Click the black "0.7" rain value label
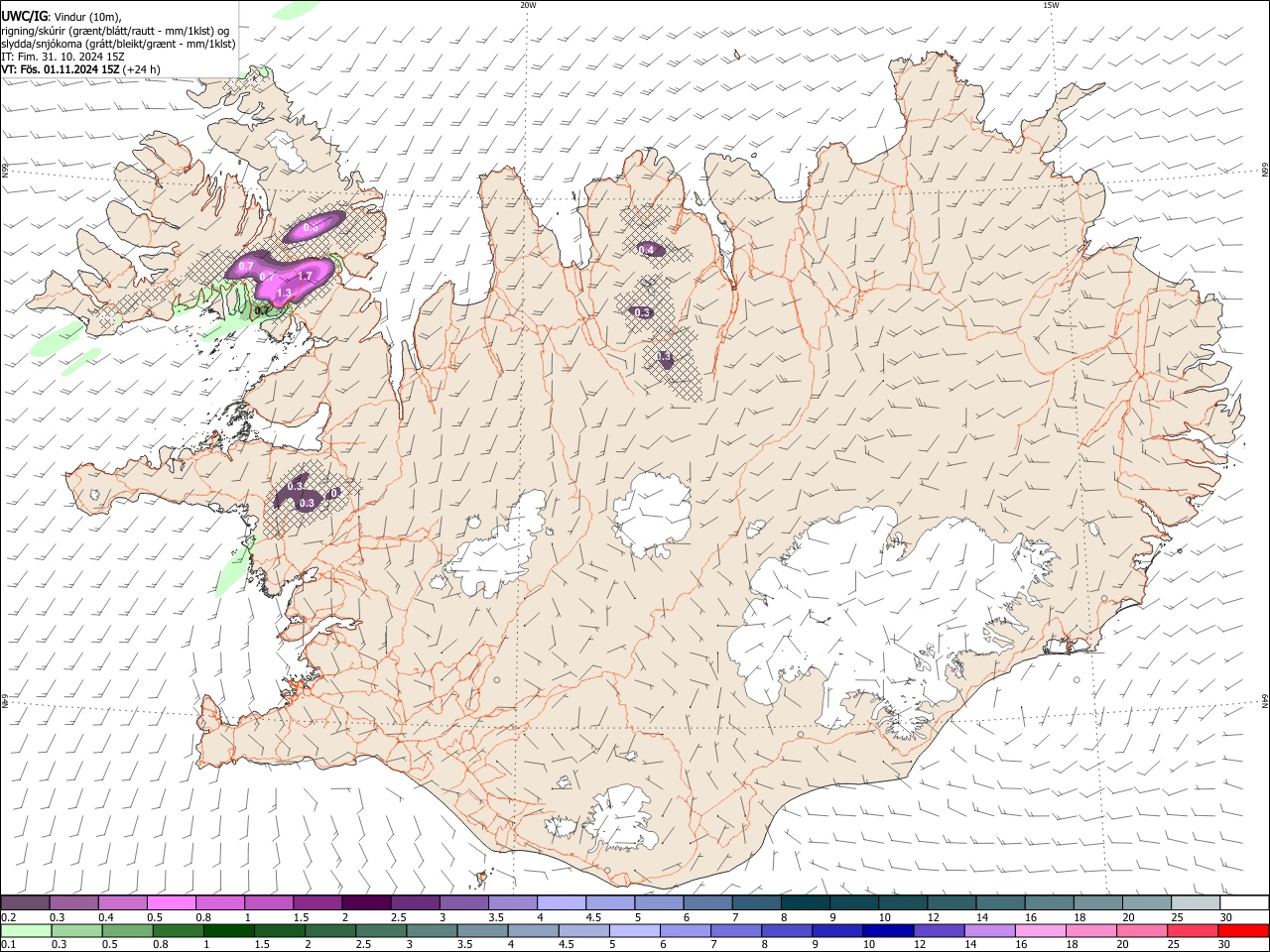 (x=262, y=310)
